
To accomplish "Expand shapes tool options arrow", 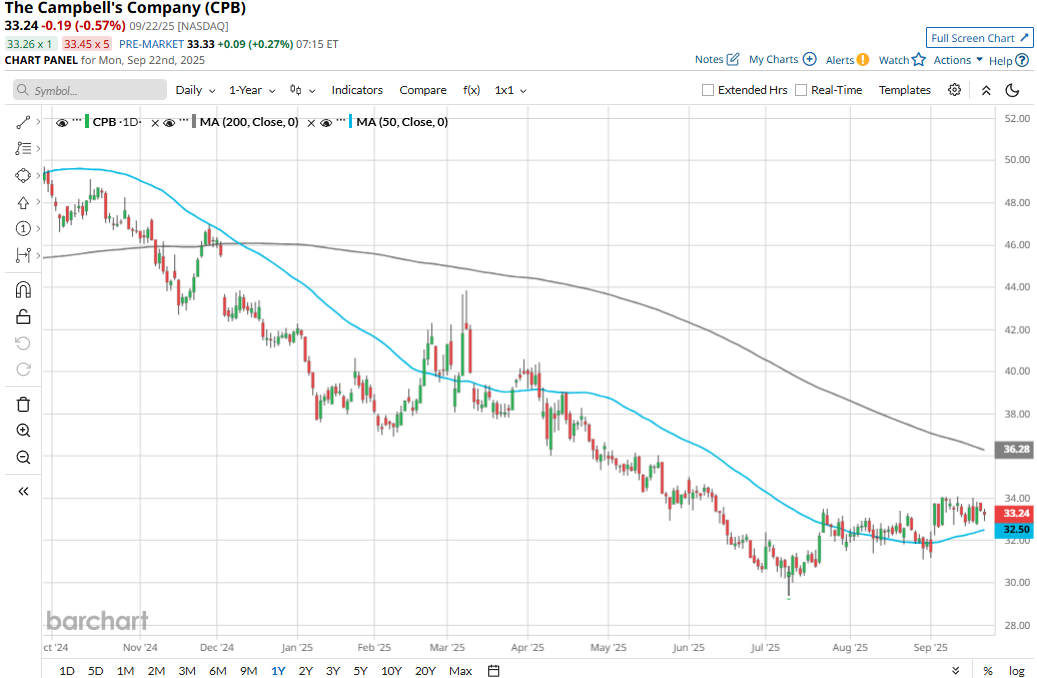I will click(x=38, y=175).
